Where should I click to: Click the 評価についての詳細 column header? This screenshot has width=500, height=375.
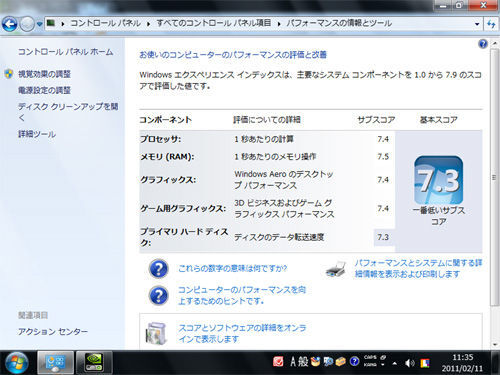pyautogui.click(x=267, y=120)
